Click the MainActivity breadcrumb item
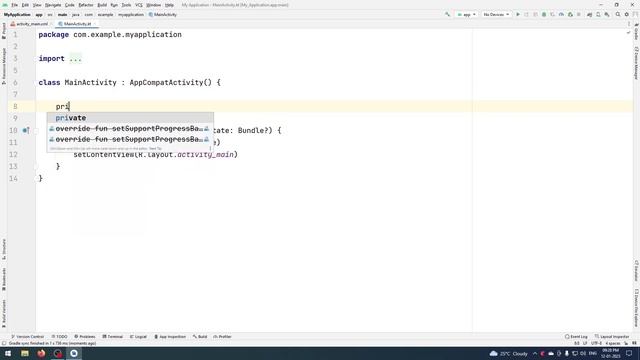This screenshot has height=360, width=640. [163, 15]
